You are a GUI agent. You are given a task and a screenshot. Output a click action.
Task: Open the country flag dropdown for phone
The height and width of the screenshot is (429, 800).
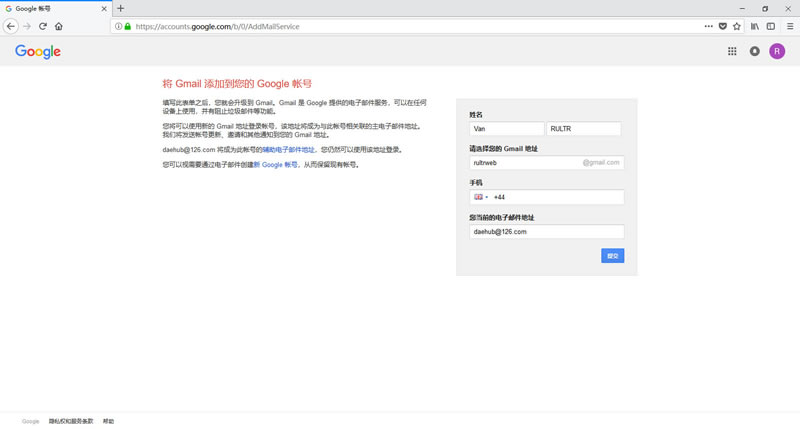(x=481, y=197)
